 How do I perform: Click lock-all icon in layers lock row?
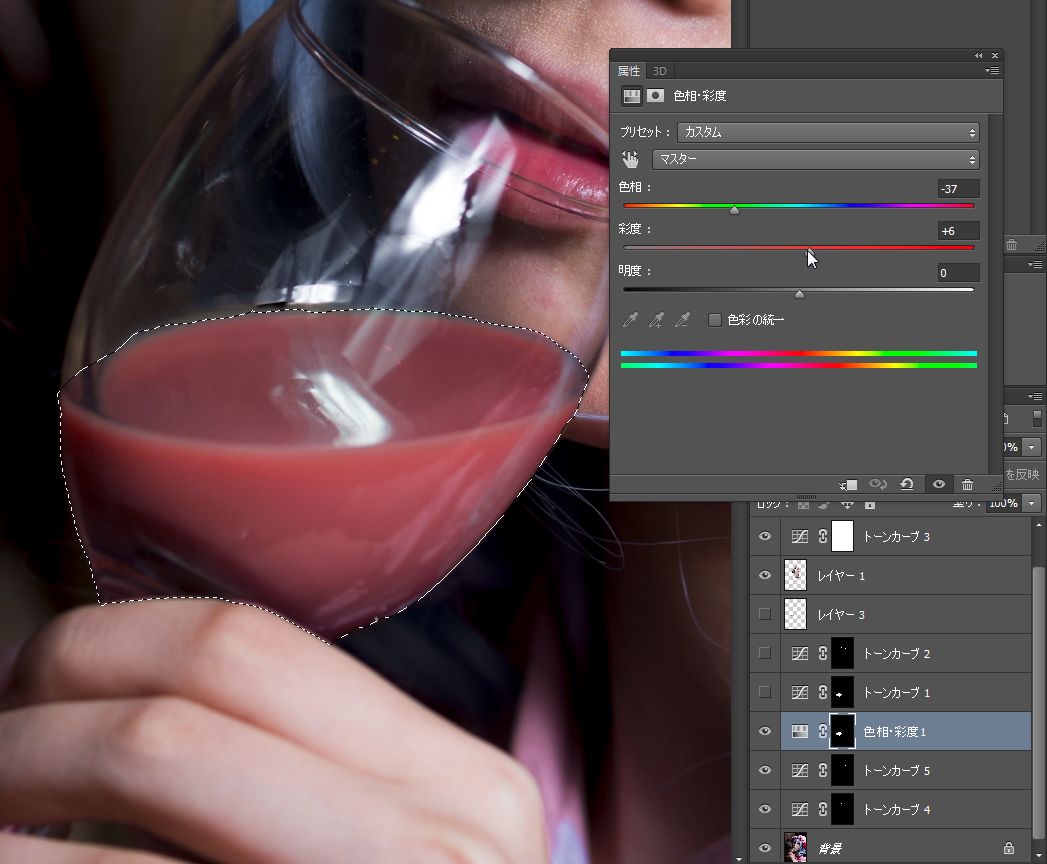pyautogui.click(x=869, y=504)
